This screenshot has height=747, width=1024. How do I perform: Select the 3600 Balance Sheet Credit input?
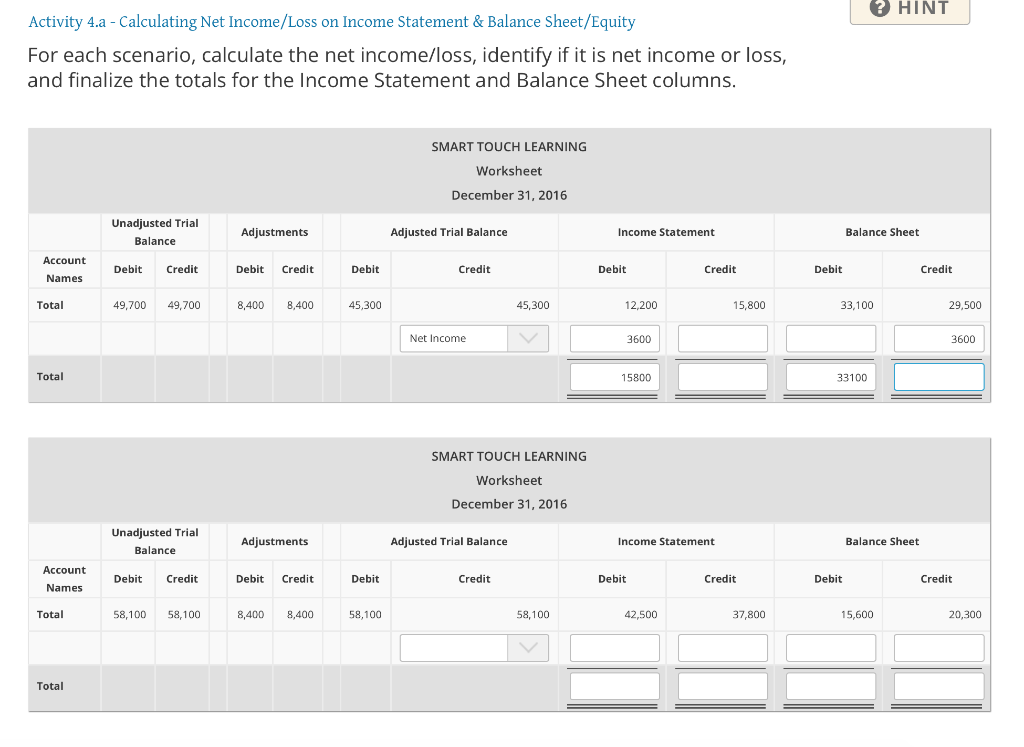(x=937, y=339)
